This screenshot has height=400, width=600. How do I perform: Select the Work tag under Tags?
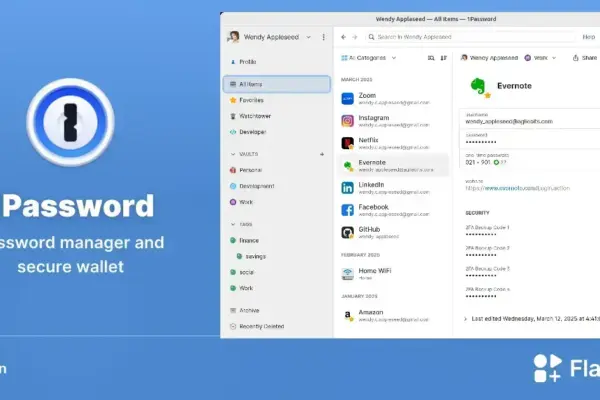pos(241,288)
